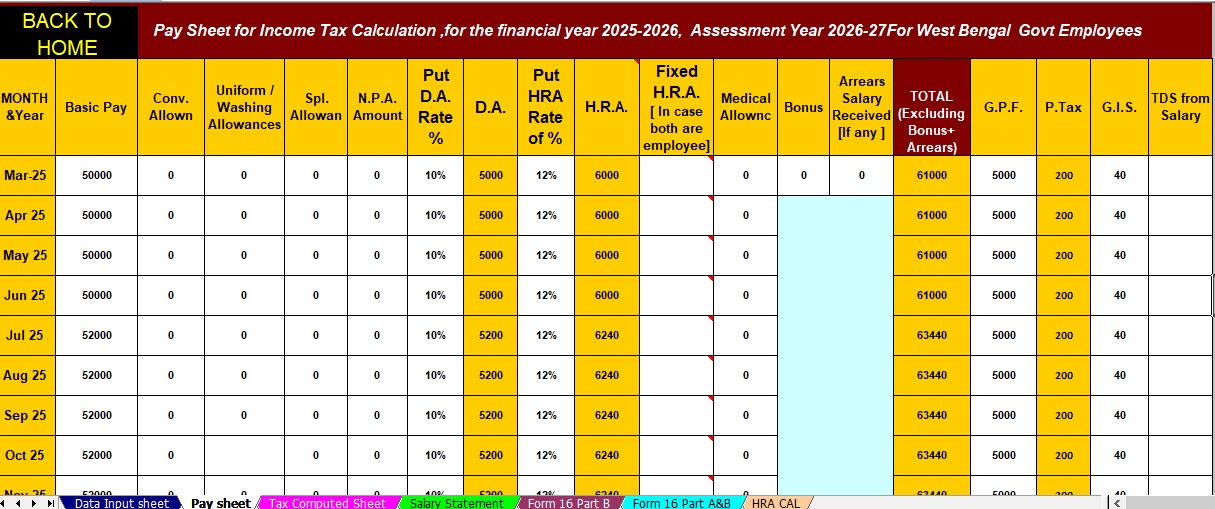
Task: Open the HRA CAL sheet tab
Action: [x=775, y=503]
